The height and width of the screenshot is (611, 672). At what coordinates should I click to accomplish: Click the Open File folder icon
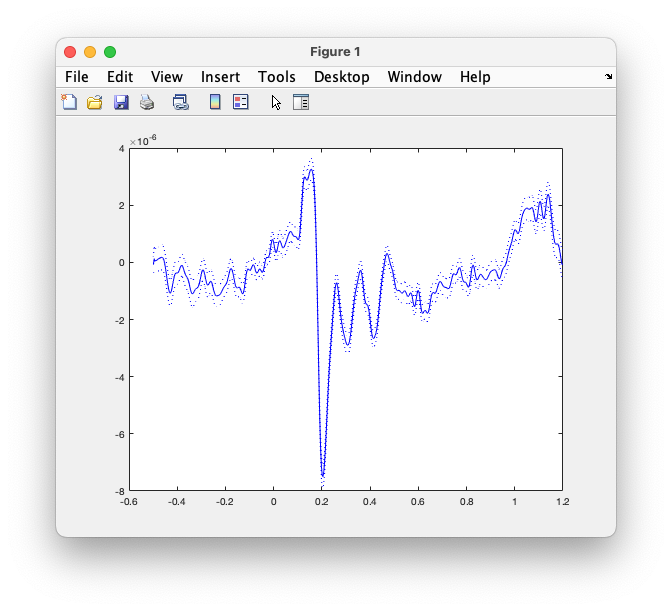pos(95,102)
